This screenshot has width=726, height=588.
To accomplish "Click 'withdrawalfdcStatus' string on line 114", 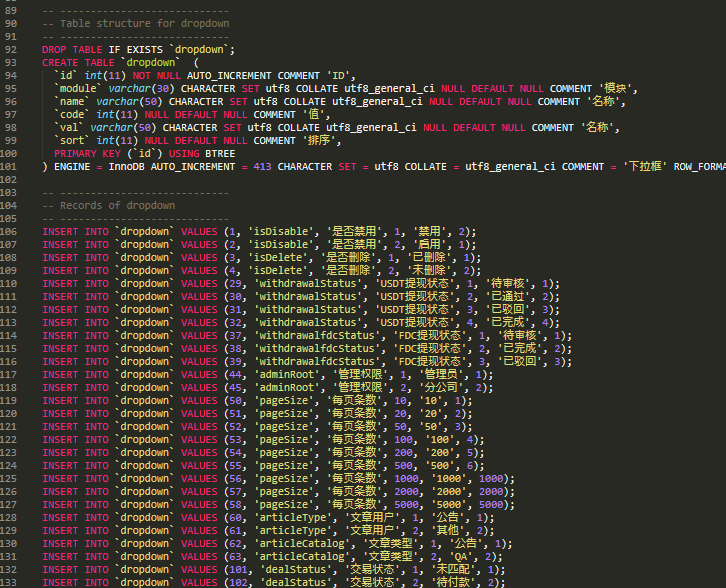I will [317, 335].
